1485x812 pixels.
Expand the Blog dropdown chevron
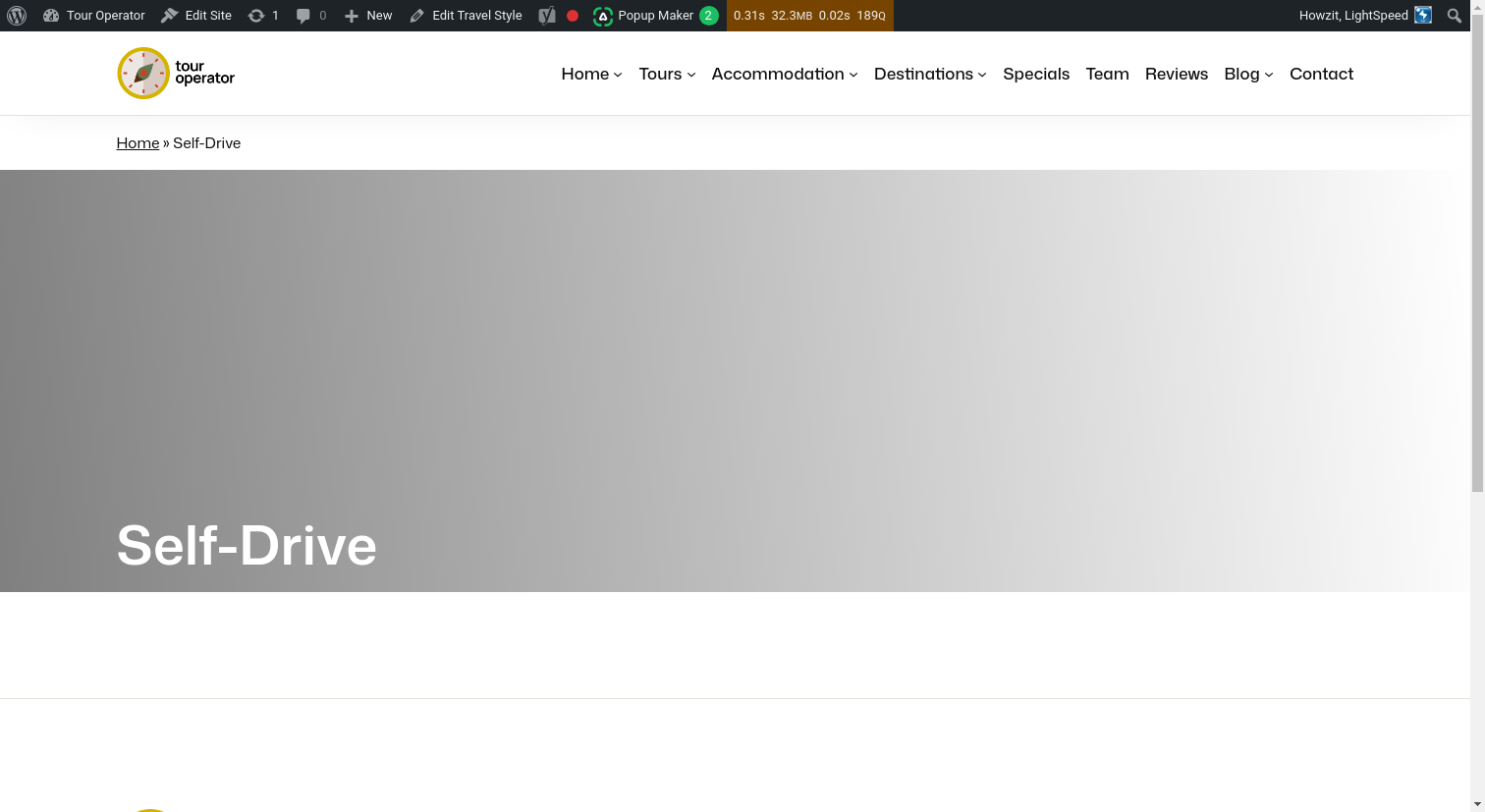pos(1269,74)
